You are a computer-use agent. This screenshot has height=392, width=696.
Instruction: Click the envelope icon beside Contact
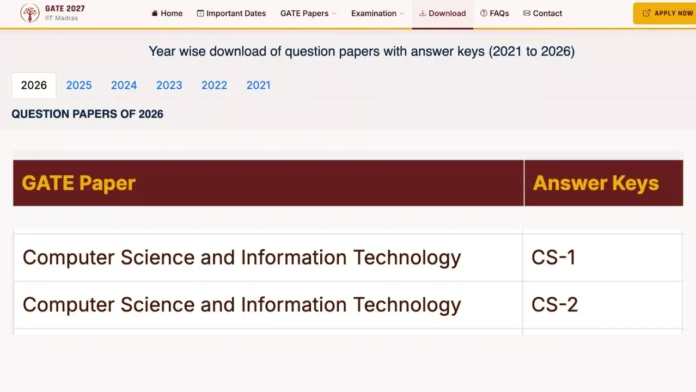click(526, 13)
